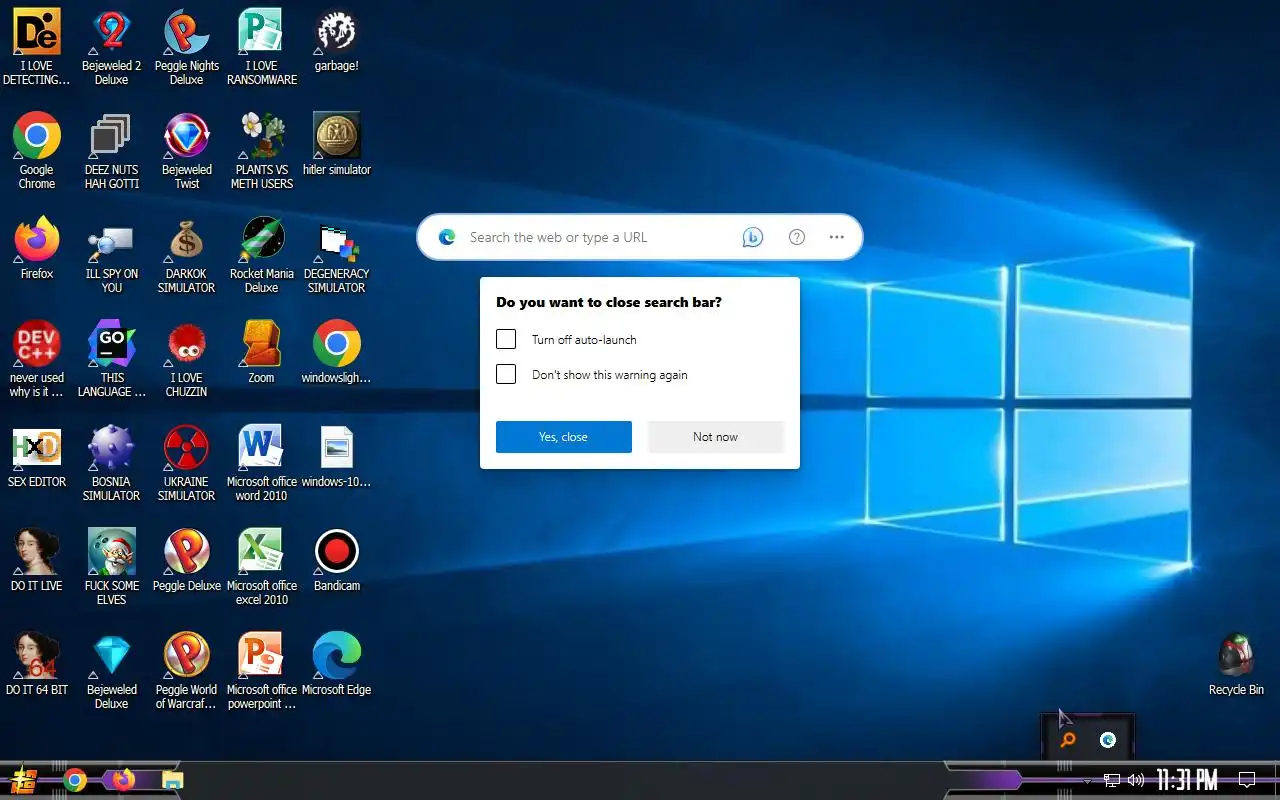
Task: Open File Explorer from the taskbar
Action: tap(173, 780)
